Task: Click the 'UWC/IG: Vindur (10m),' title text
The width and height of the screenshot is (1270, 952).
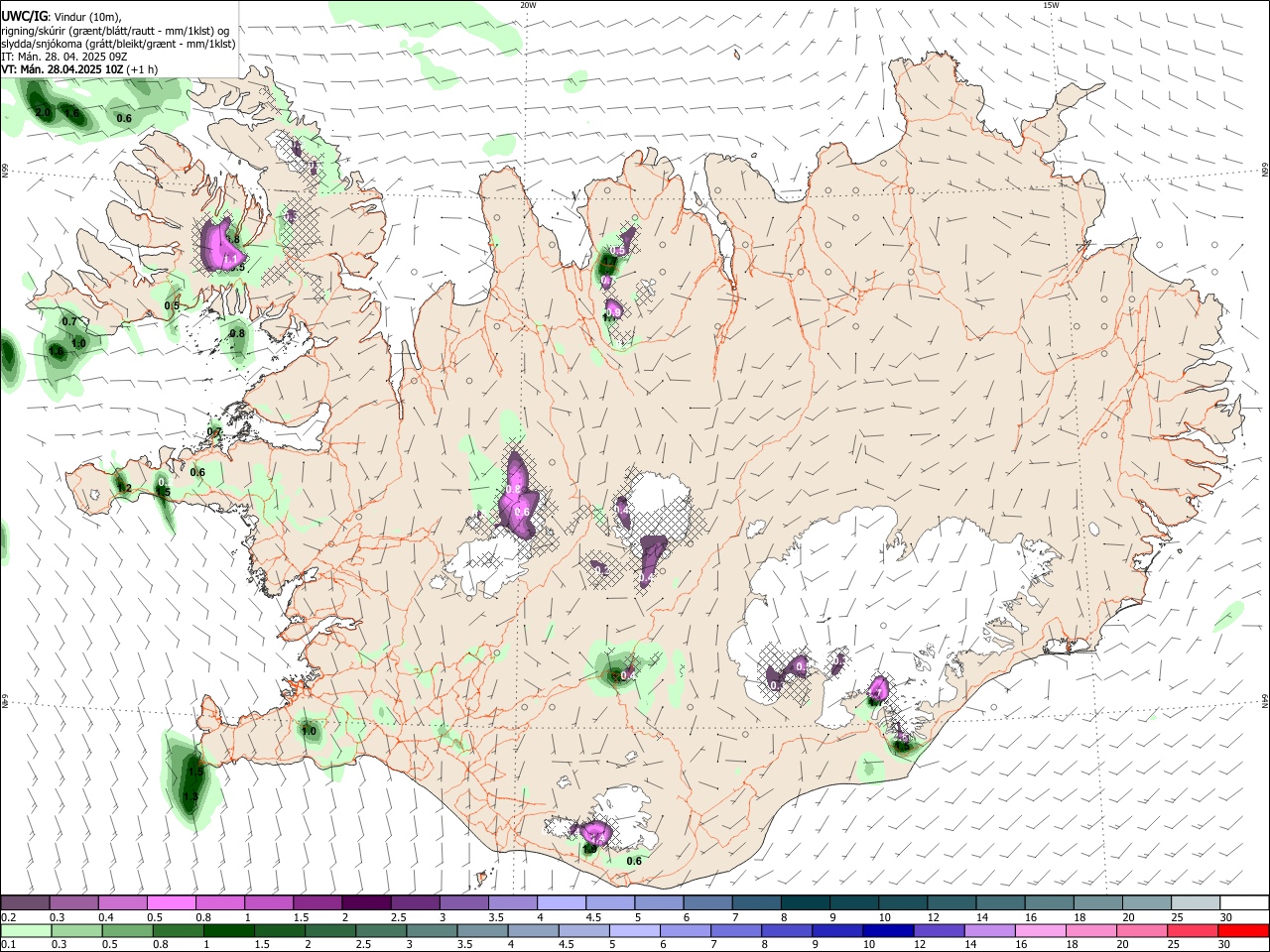Action: click(x=62, y=17)
